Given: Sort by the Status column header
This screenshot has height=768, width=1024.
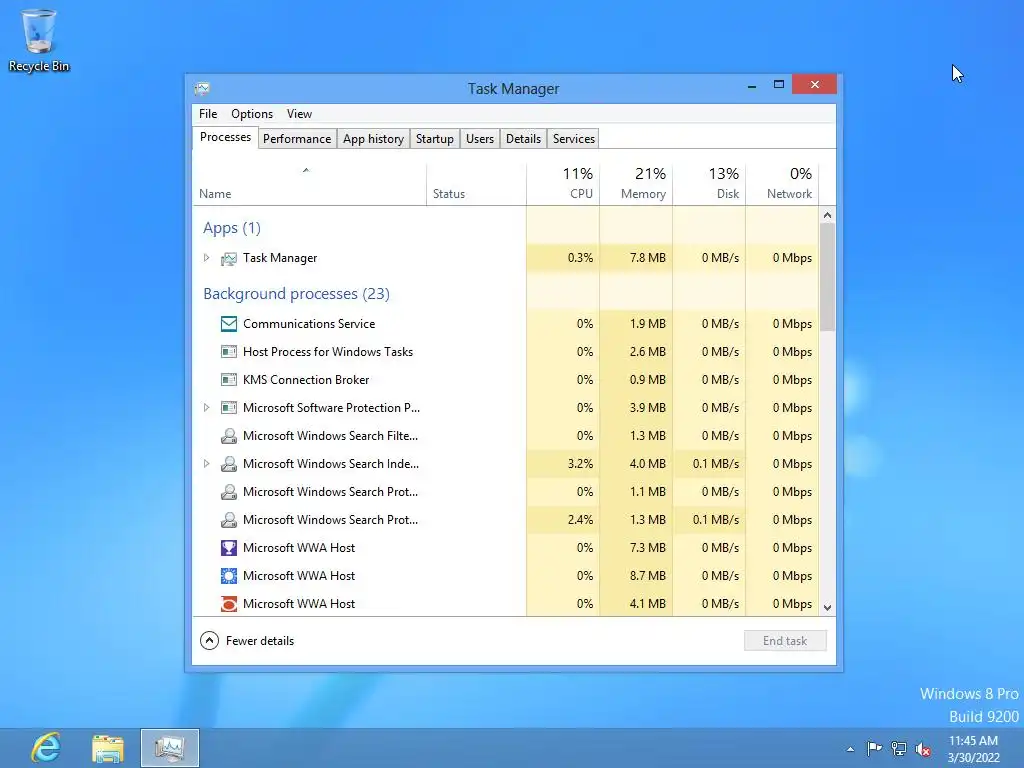Looking at the screenshot, I should 476,185.
